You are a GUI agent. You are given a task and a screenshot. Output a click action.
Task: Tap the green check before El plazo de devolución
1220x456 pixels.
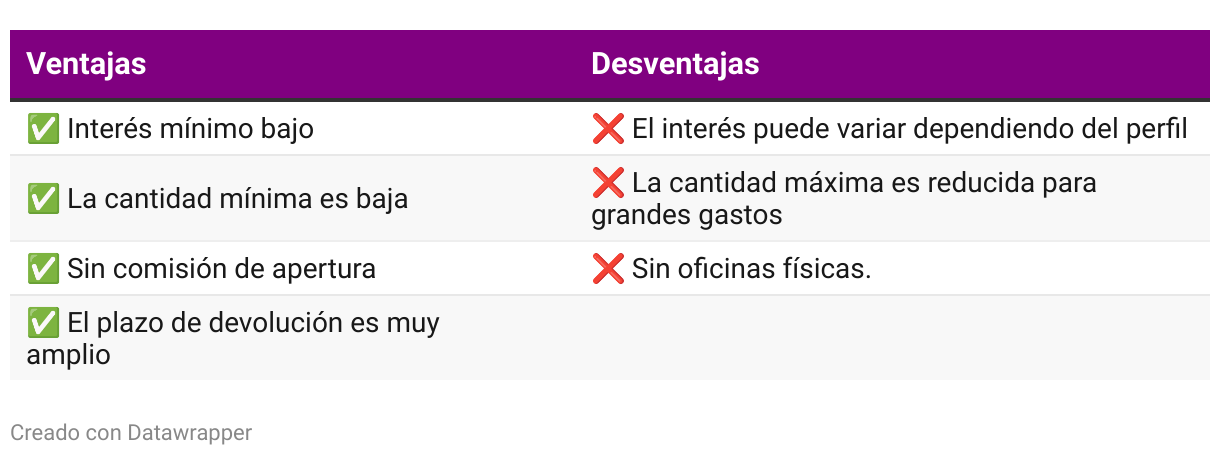(x=42, y=323)
